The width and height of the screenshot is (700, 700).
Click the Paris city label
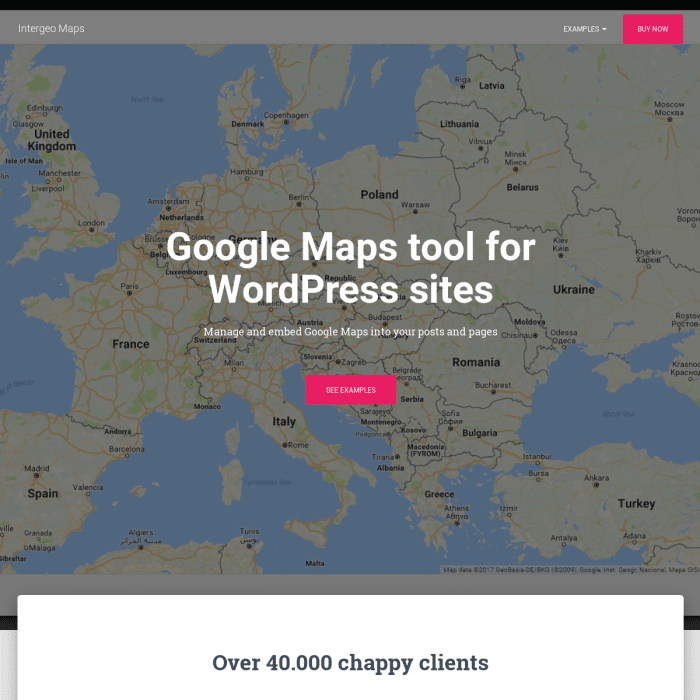point(129,286)
